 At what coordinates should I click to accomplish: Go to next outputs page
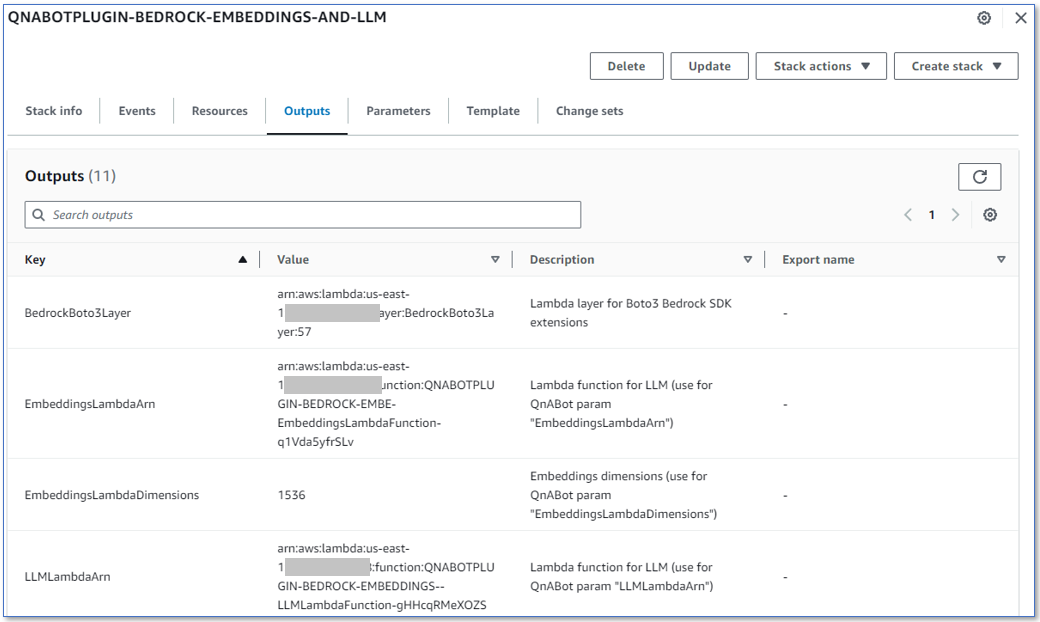pos(955,215)
